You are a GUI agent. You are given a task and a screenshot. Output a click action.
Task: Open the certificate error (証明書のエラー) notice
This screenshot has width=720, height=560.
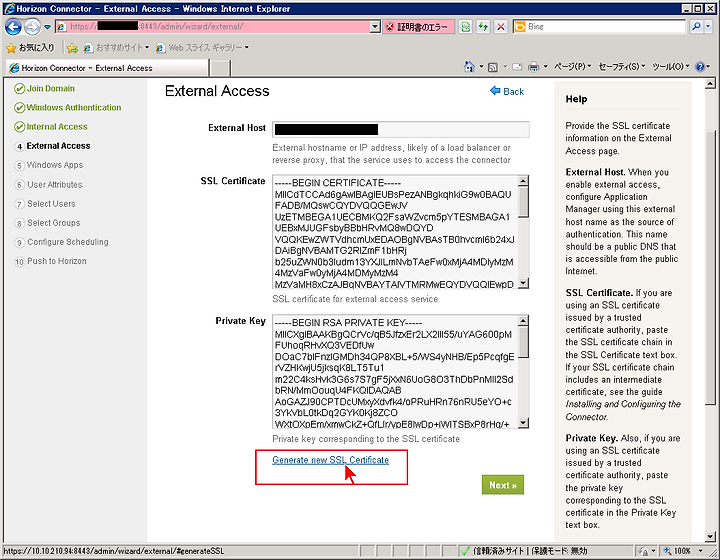point(418,27)
